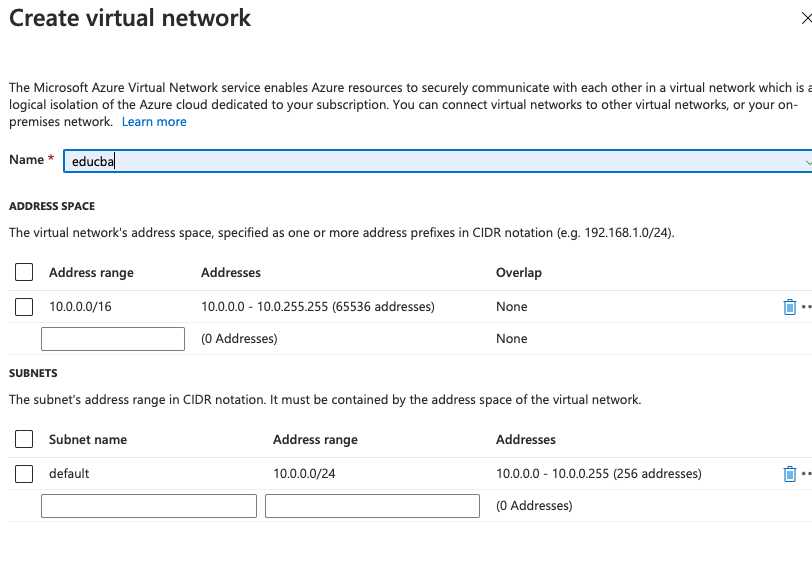Check the default subnet checkbox
Screen dimensions: 812x568
pyautogui.click(x=24, y=474)
